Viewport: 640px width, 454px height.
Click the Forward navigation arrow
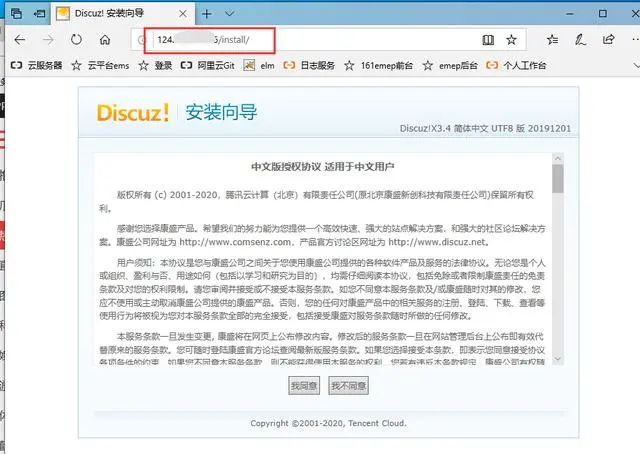click(x=48, y=40)
